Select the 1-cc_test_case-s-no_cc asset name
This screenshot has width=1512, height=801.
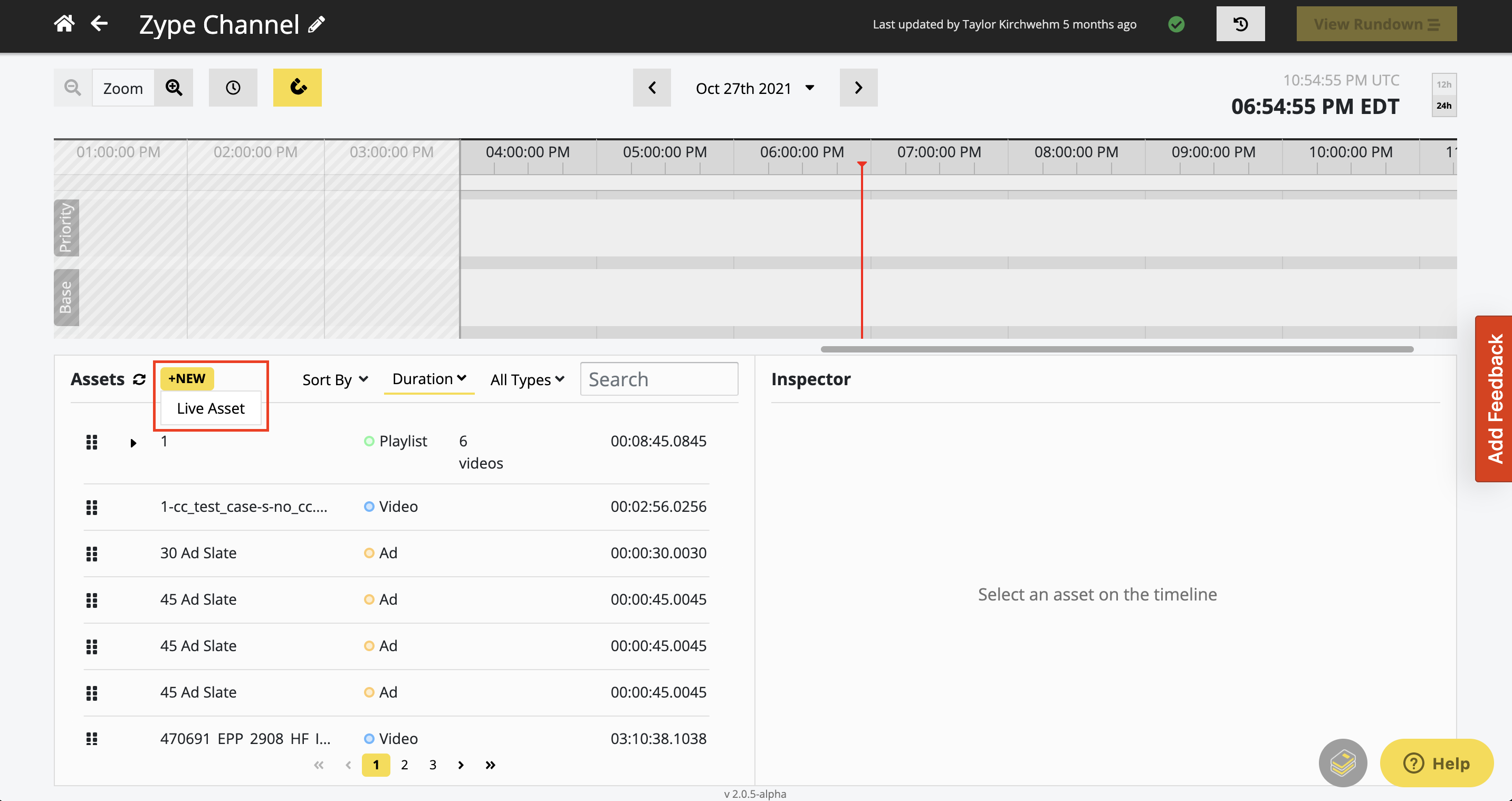244,506
